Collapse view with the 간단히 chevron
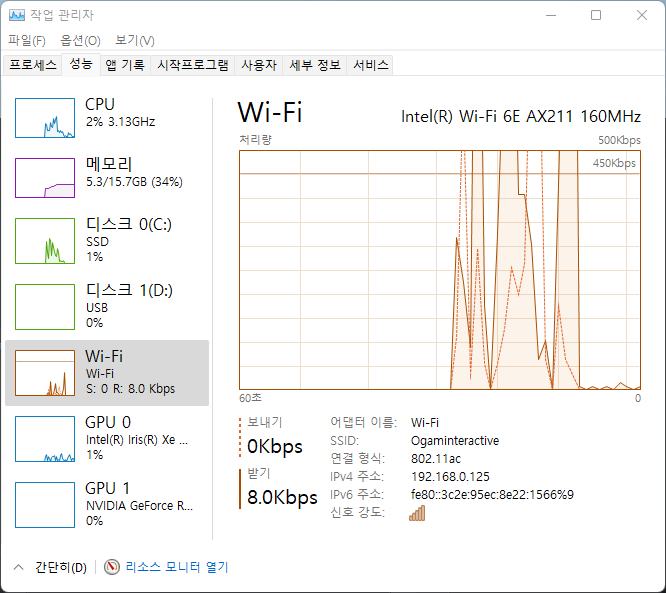 pos(19,567)
